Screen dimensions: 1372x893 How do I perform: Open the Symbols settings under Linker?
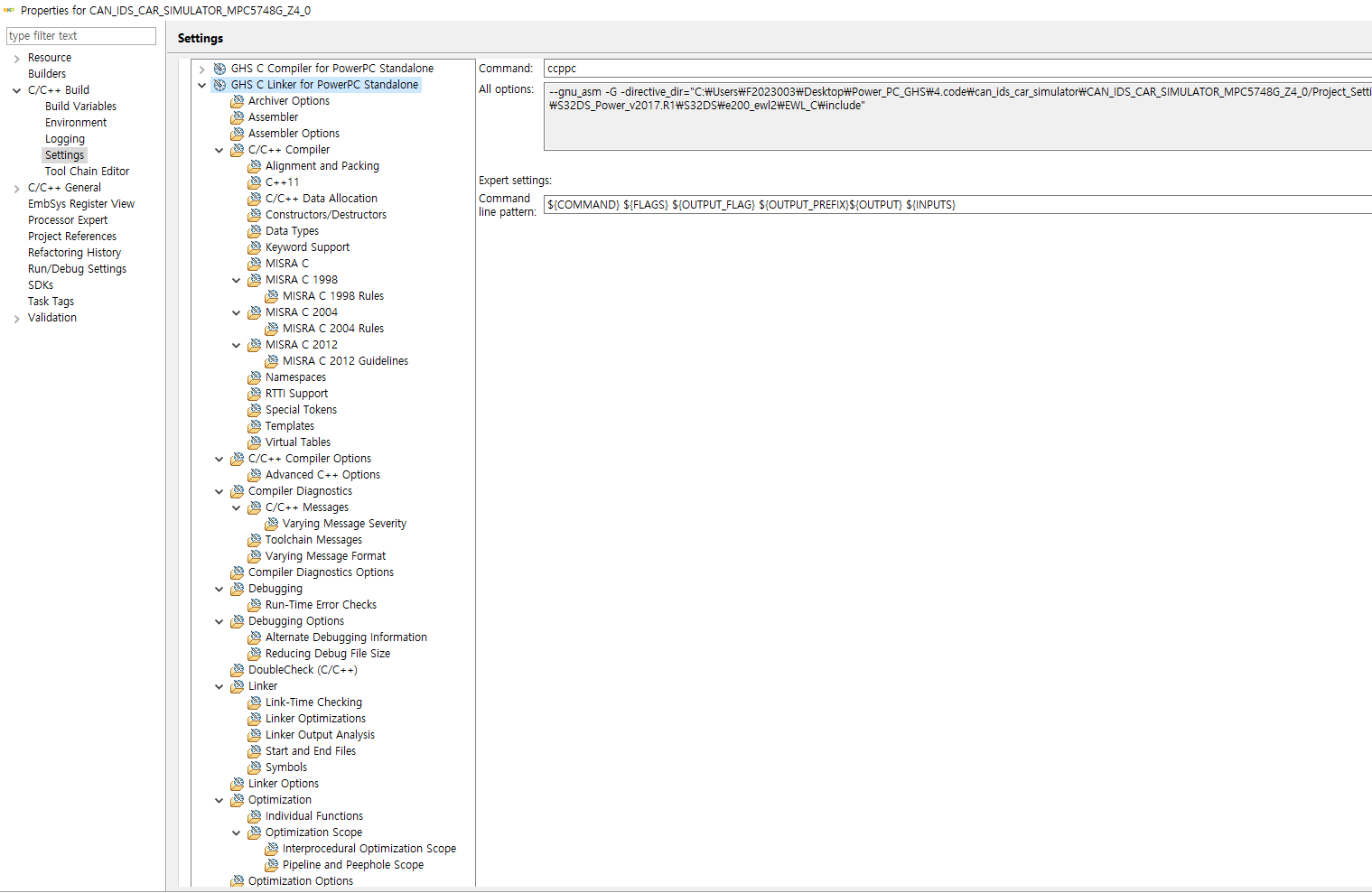254,767
